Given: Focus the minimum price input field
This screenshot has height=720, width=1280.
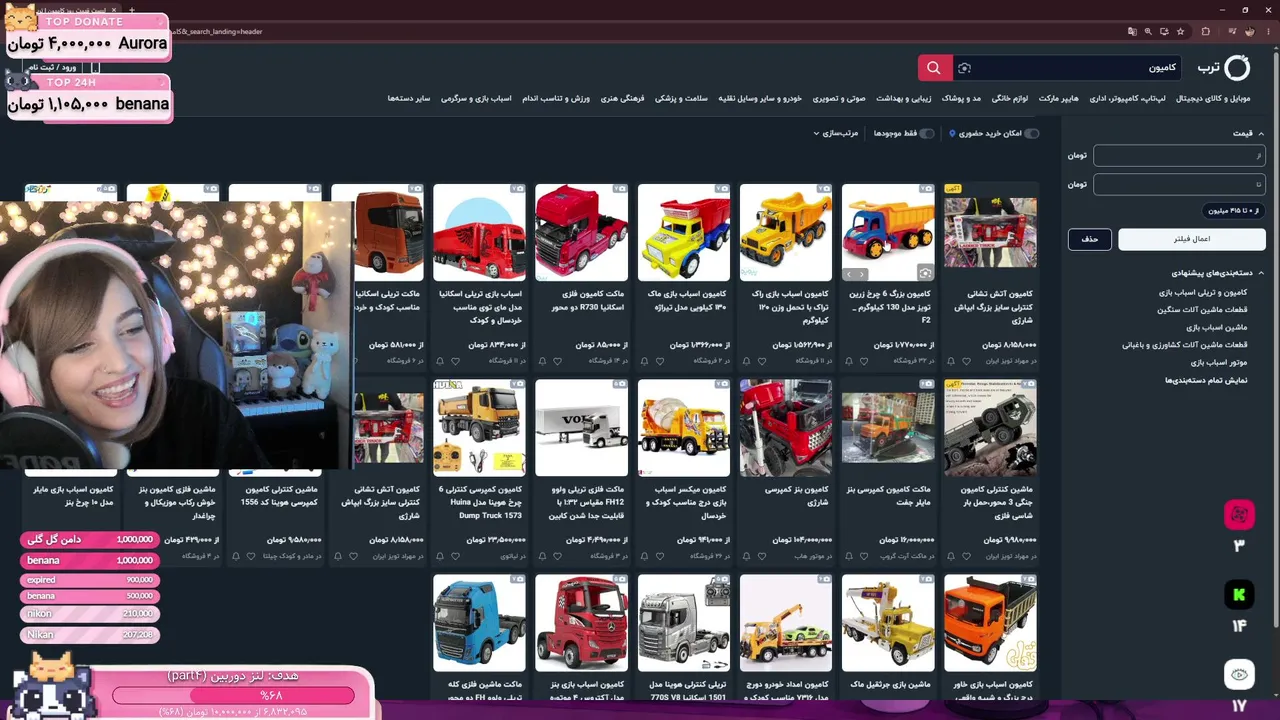Looking at the screenshot, I should [x=1179, y=155].
